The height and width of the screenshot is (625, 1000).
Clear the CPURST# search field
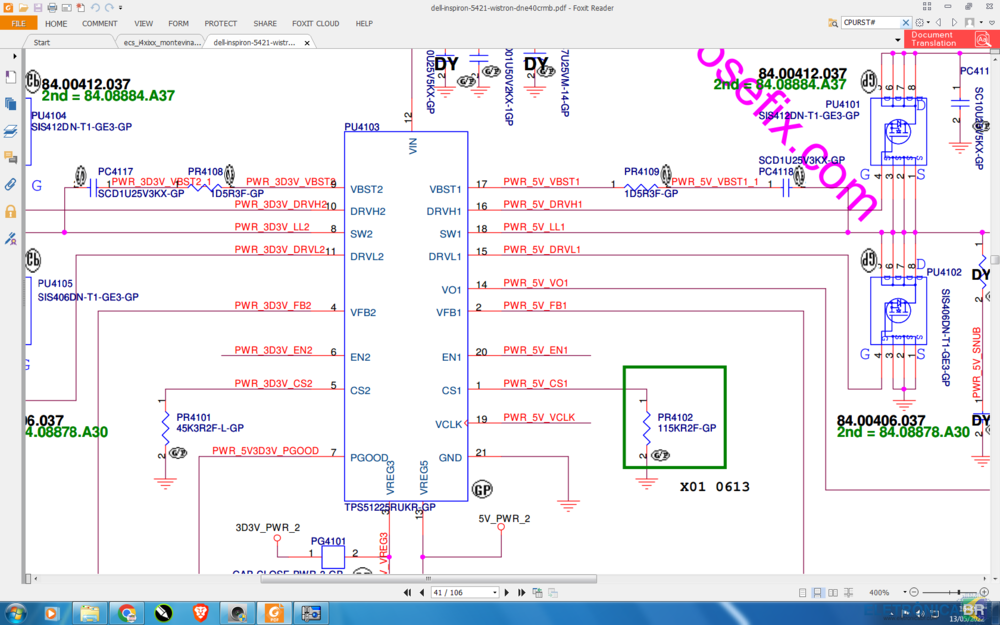[x=905, y=22]
